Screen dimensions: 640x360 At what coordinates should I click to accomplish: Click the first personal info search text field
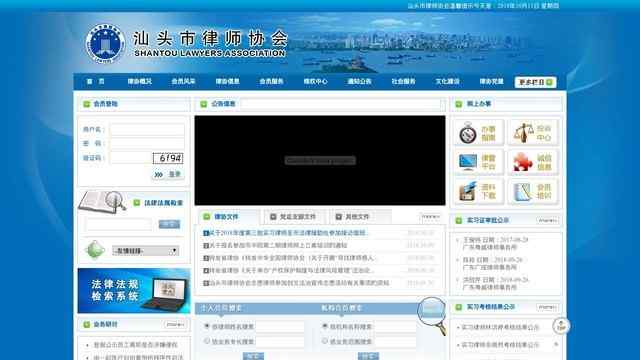(x=280, y=327)
